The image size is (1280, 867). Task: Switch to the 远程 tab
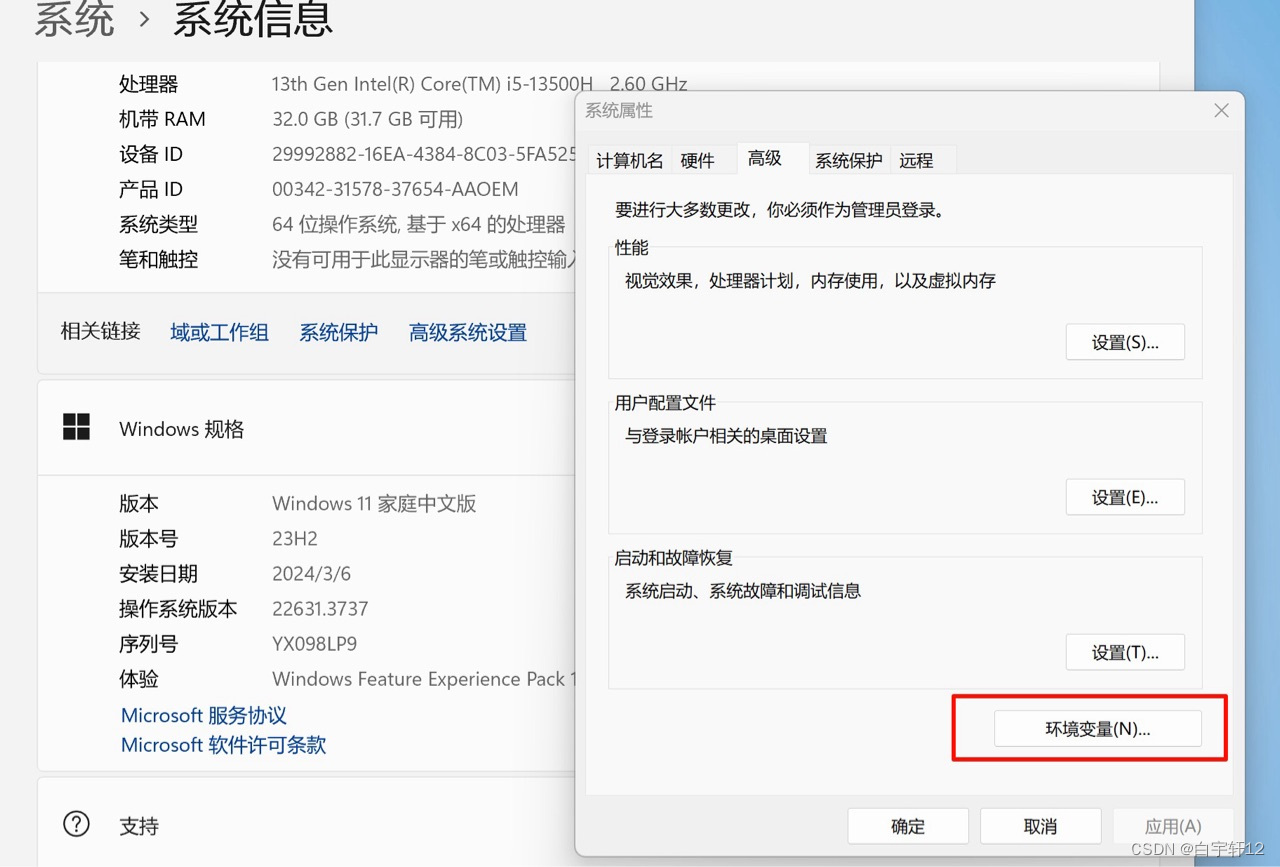coord(917,160)
